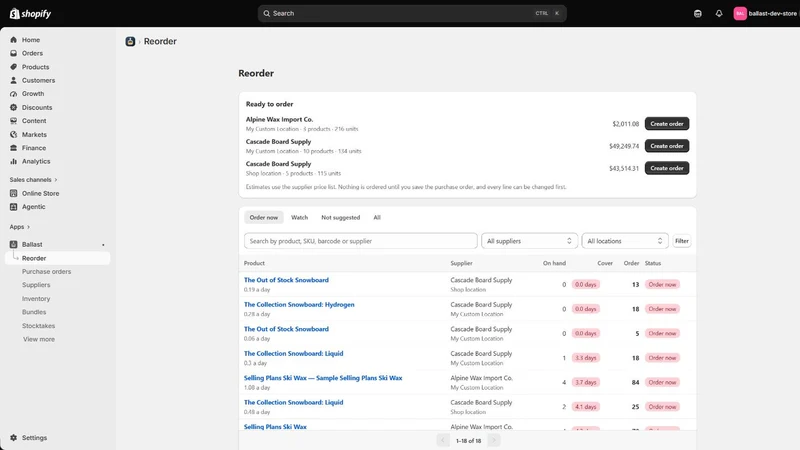The width and height of the screenshot is (800, 450).
Task: Click the Cover column header
Action: coord(605,263)
